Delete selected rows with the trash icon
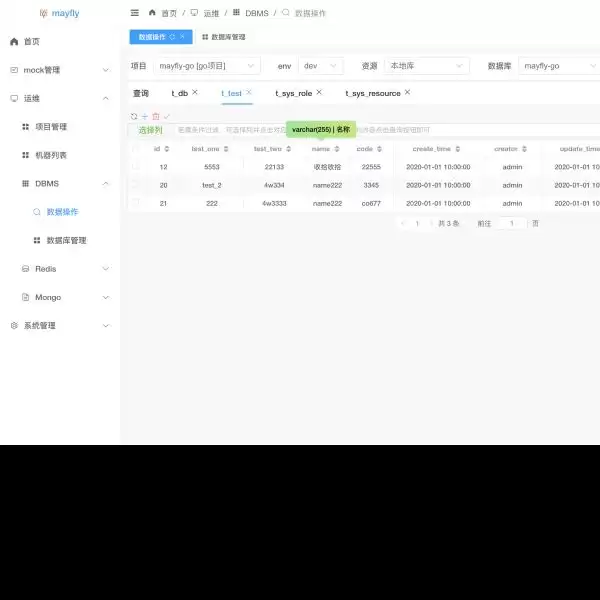This screenshot has height=600, width=600. (156, 116)
